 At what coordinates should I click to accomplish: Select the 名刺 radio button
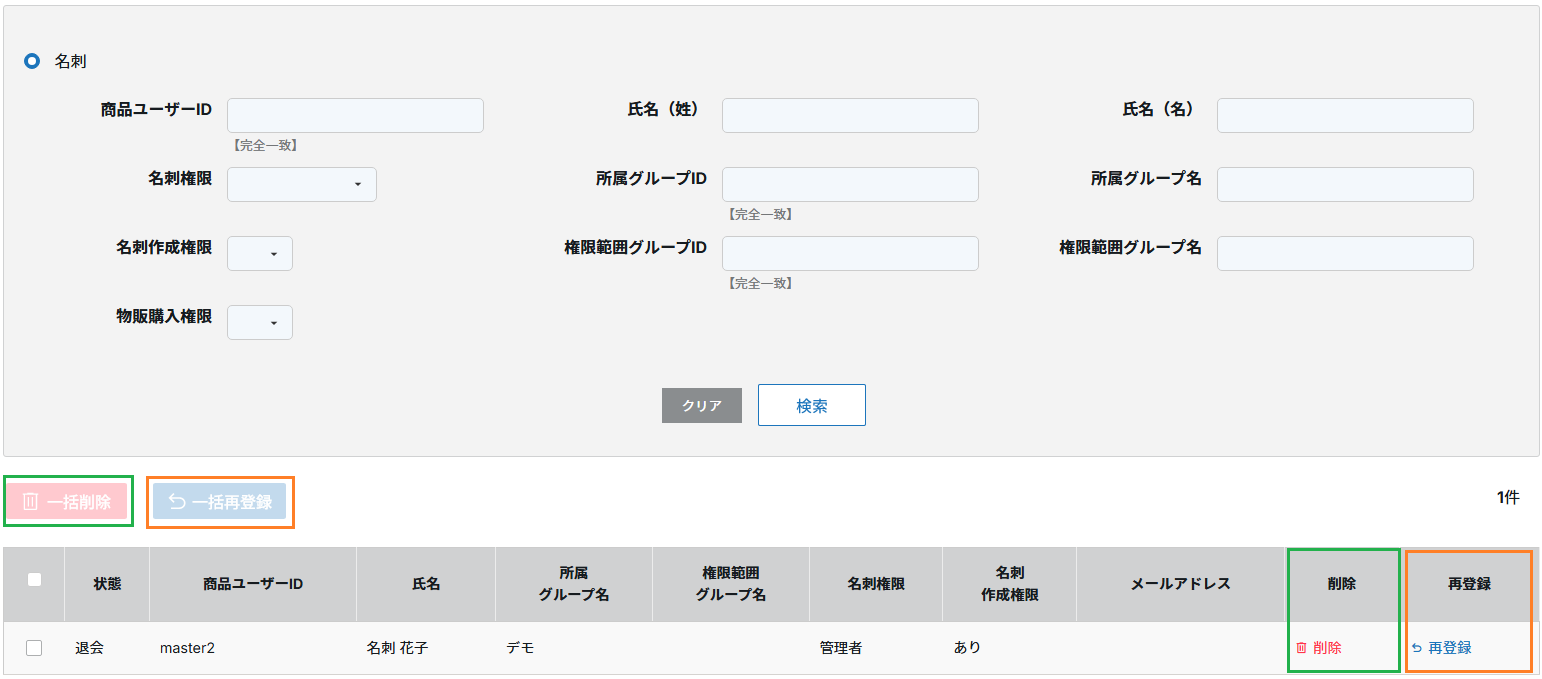pos(32,61)
